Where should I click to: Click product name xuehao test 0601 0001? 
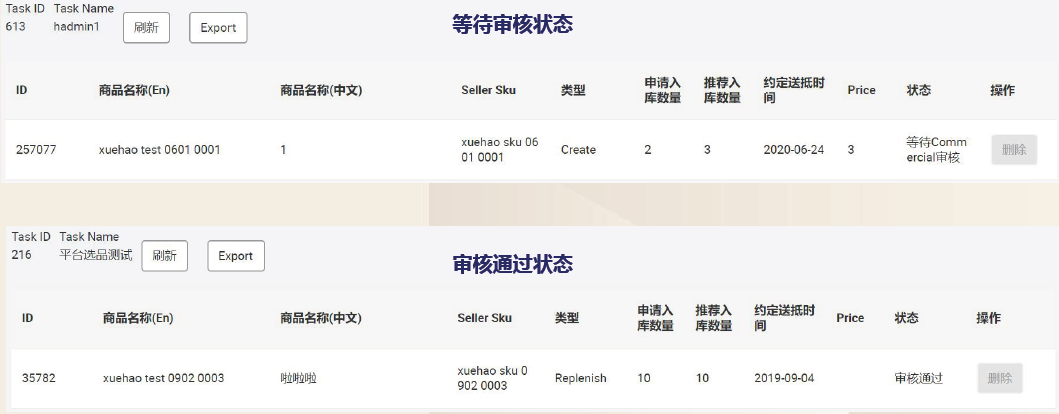click(x=159, y=150)
